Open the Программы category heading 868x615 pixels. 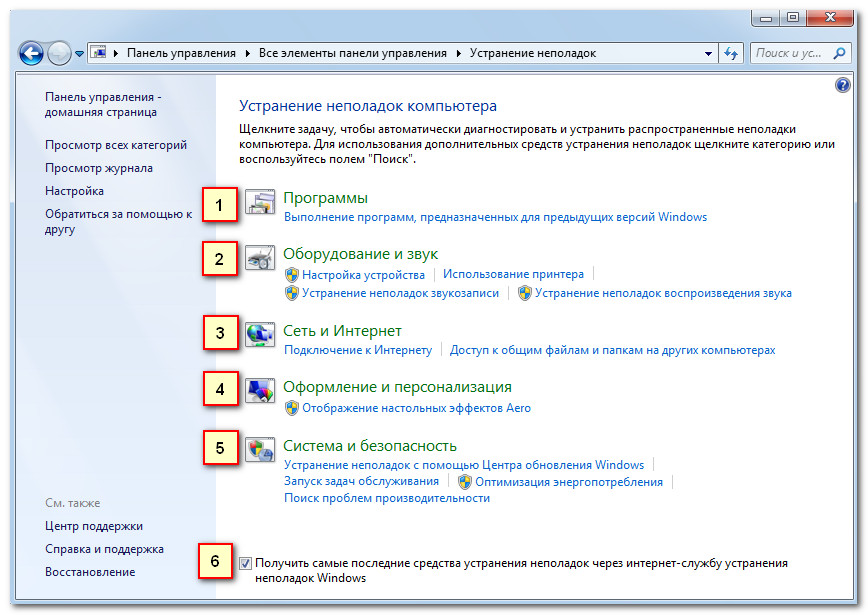tap(326, 198)
